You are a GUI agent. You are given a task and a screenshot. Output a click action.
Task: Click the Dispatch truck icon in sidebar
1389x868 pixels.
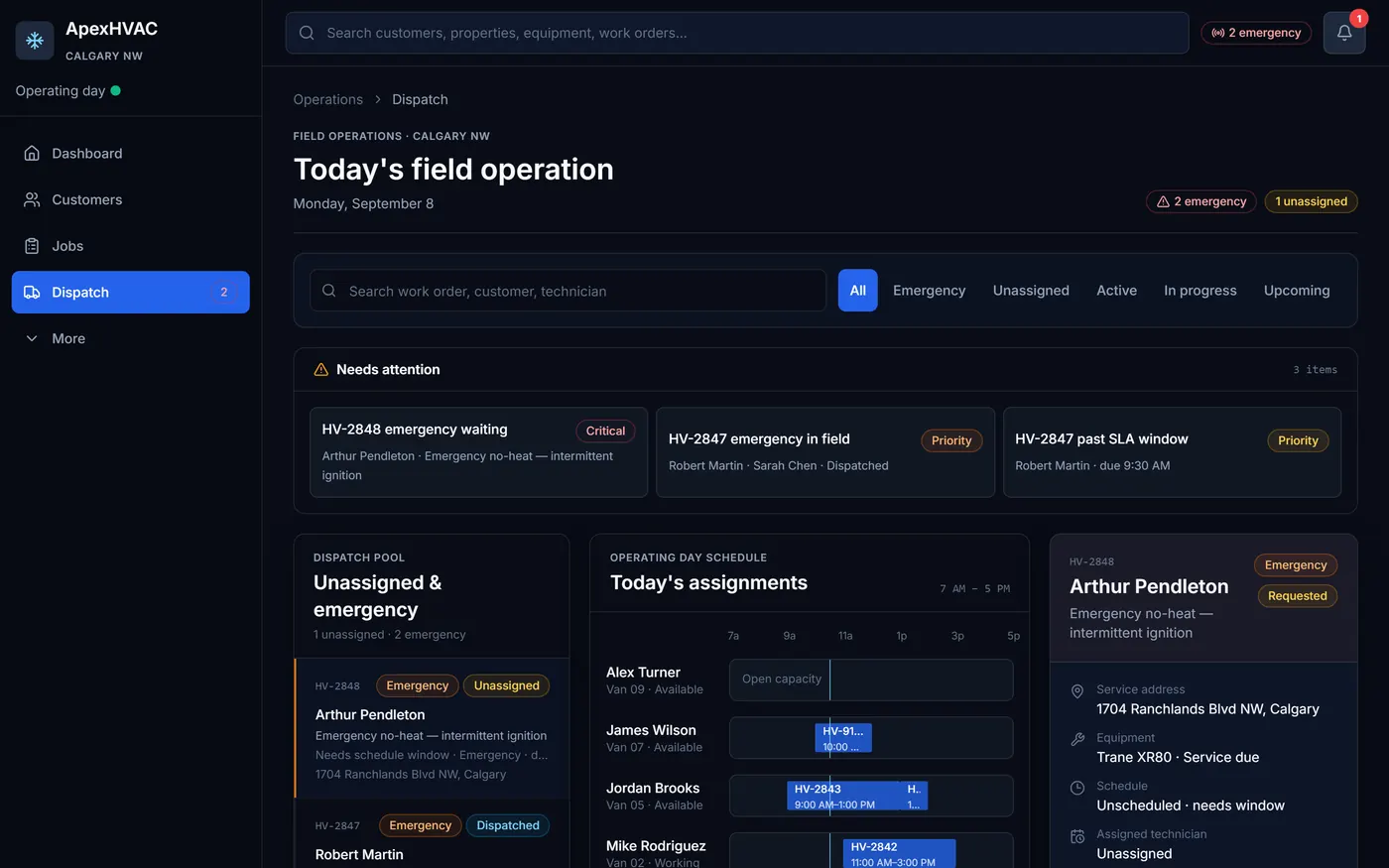(x=32, y=293)
